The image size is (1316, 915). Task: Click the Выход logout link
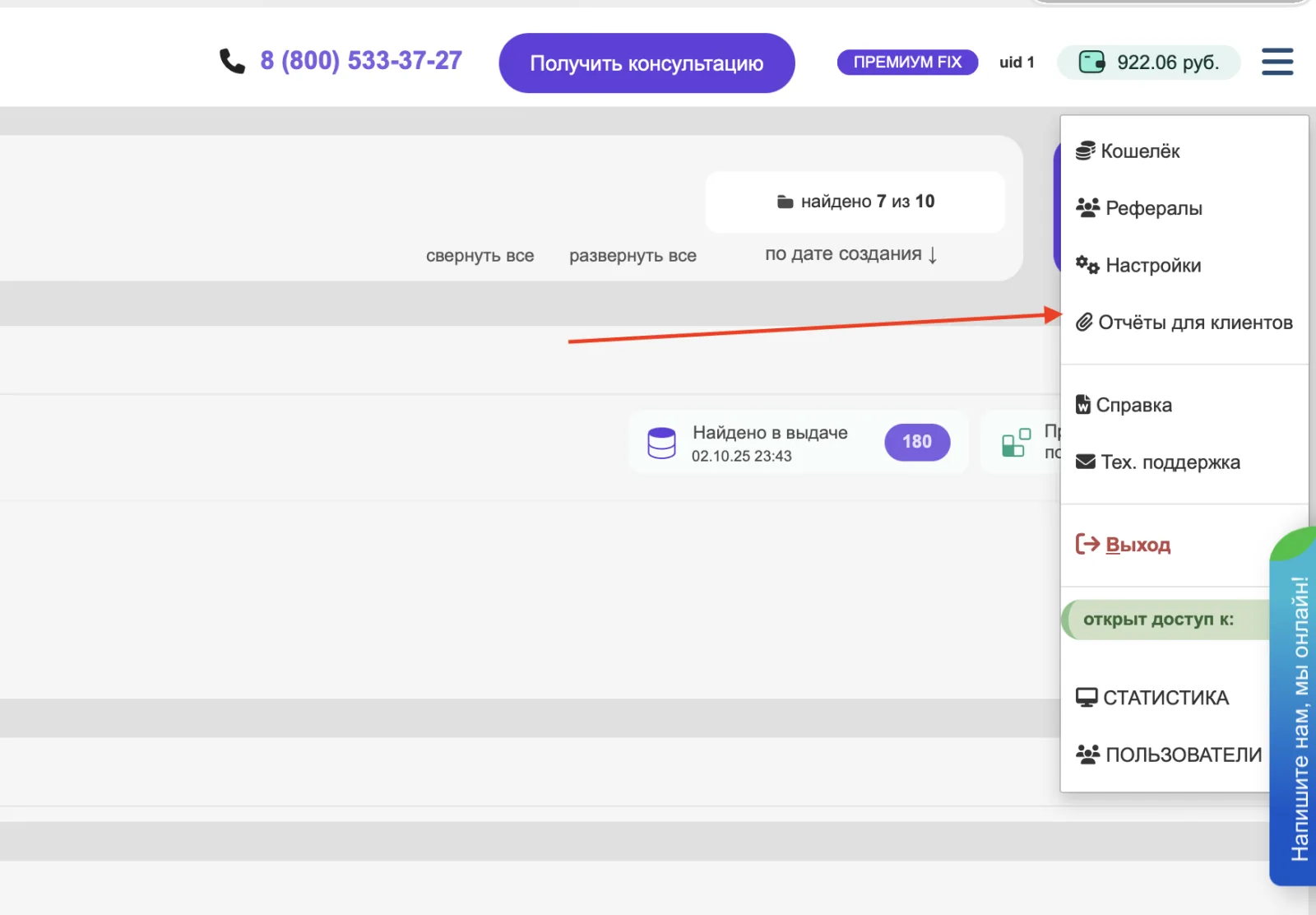coord(1123,545)
